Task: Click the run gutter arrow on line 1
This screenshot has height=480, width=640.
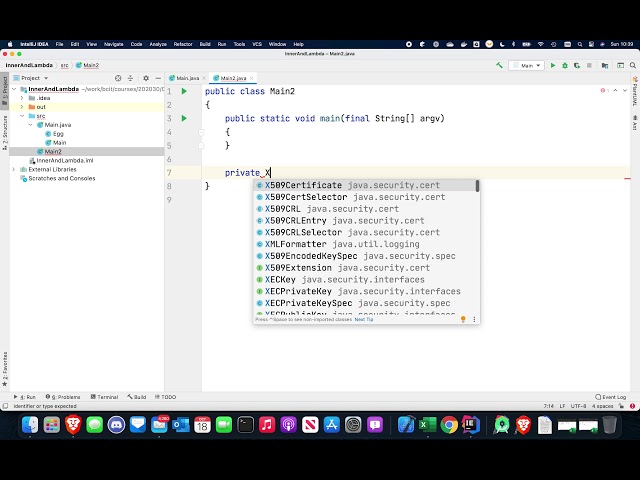Action: [x=184, y=91]
